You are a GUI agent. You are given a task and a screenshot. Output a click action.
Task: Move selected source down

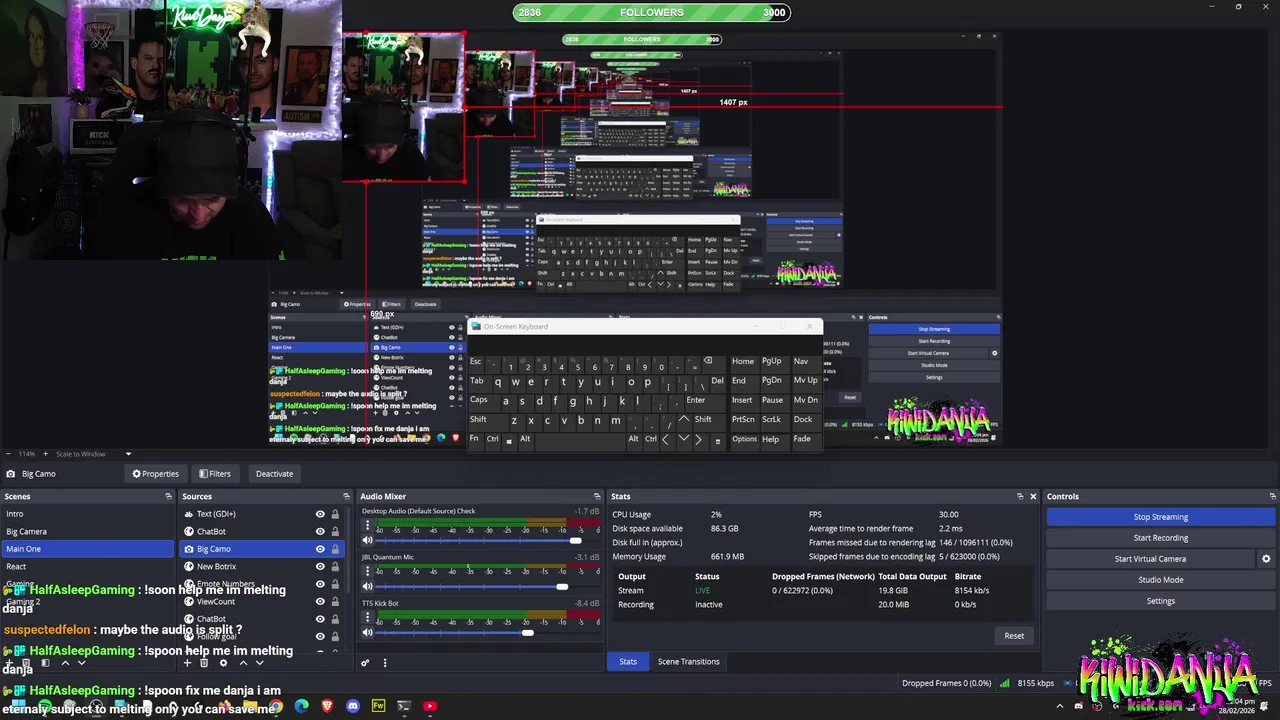tap(259, 662)
